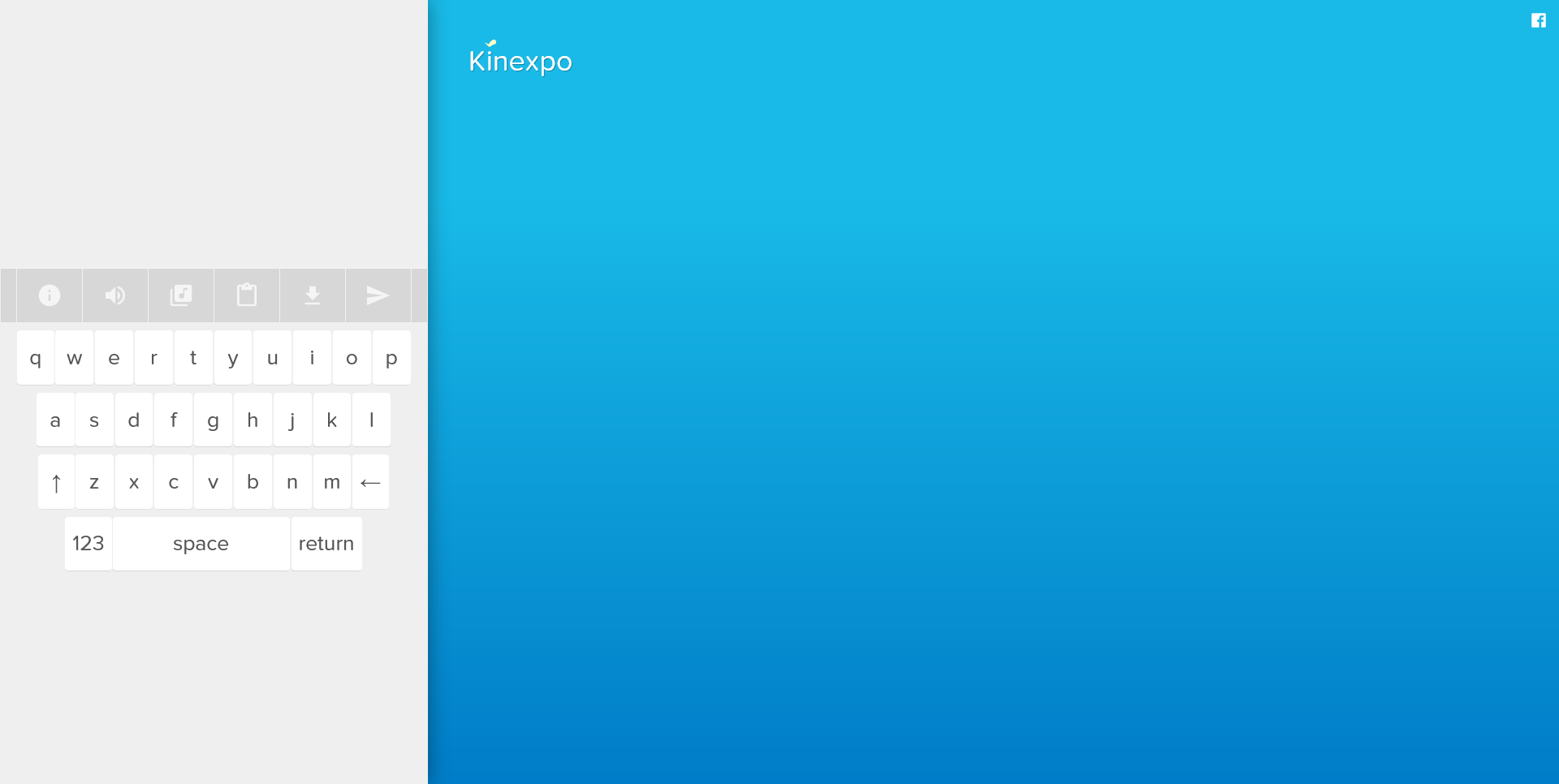Tap the v key
Screen dimensions: 1559x784
tap(214, 482)
